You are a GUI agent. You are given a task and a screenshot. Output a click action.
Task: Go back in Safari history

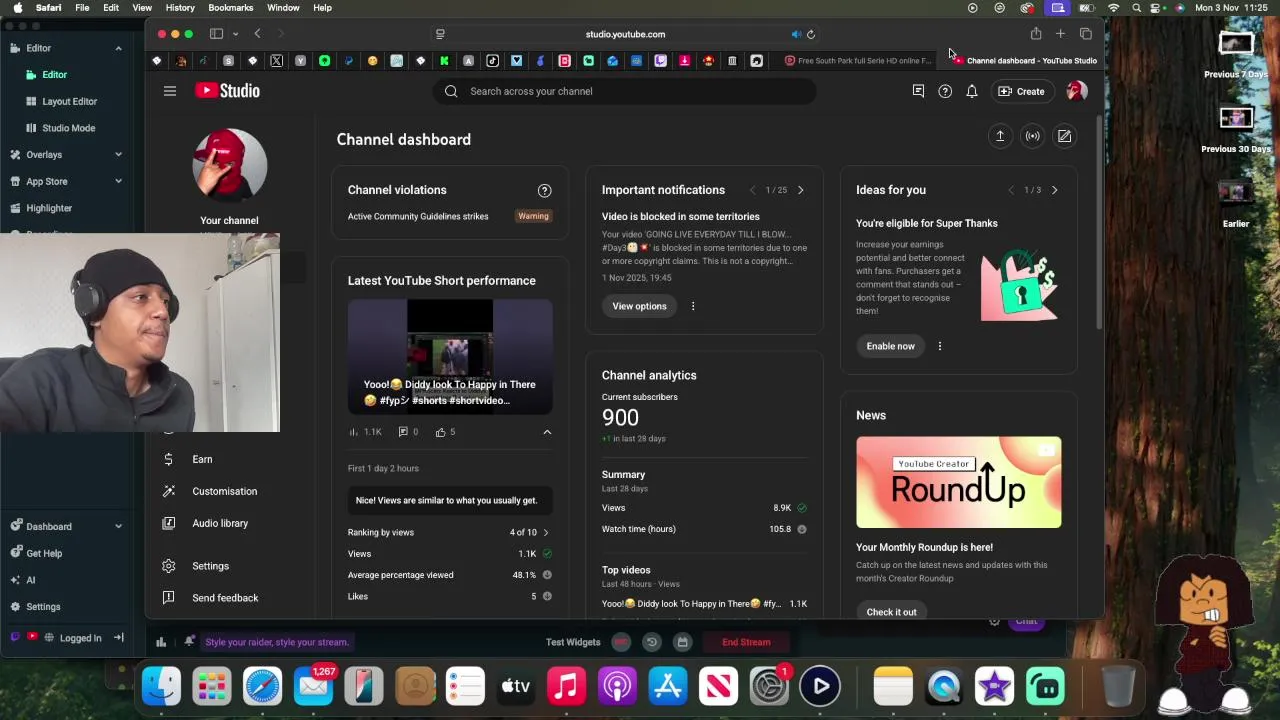(257, 34)
